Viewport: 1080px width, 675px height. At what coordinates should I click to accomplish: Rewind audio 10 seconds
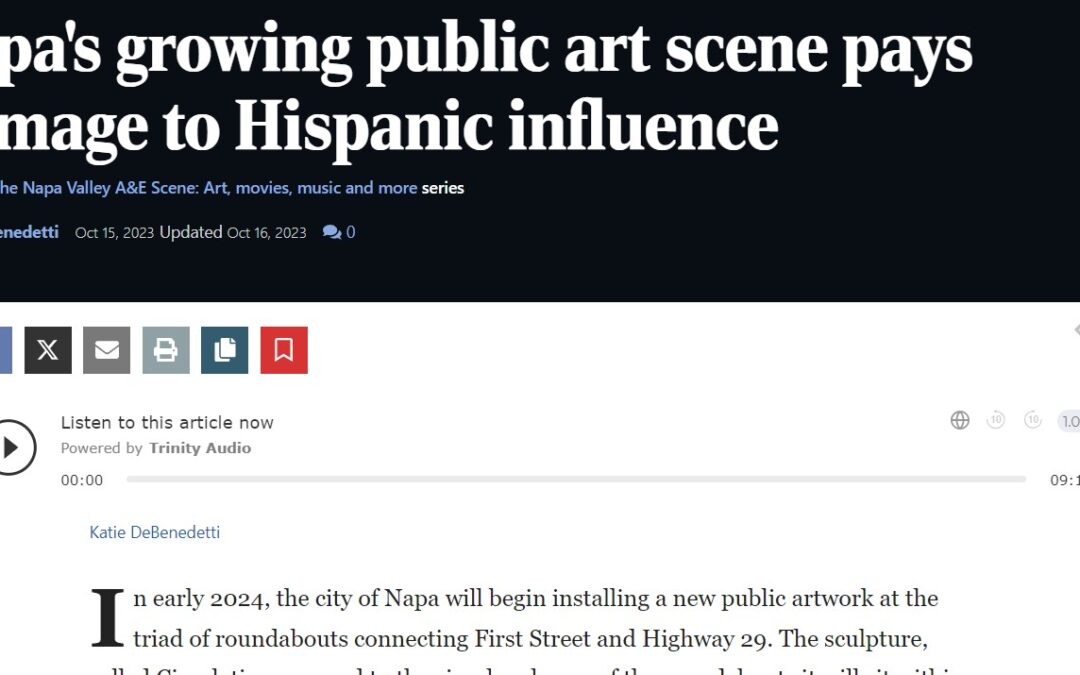[996, 420]
